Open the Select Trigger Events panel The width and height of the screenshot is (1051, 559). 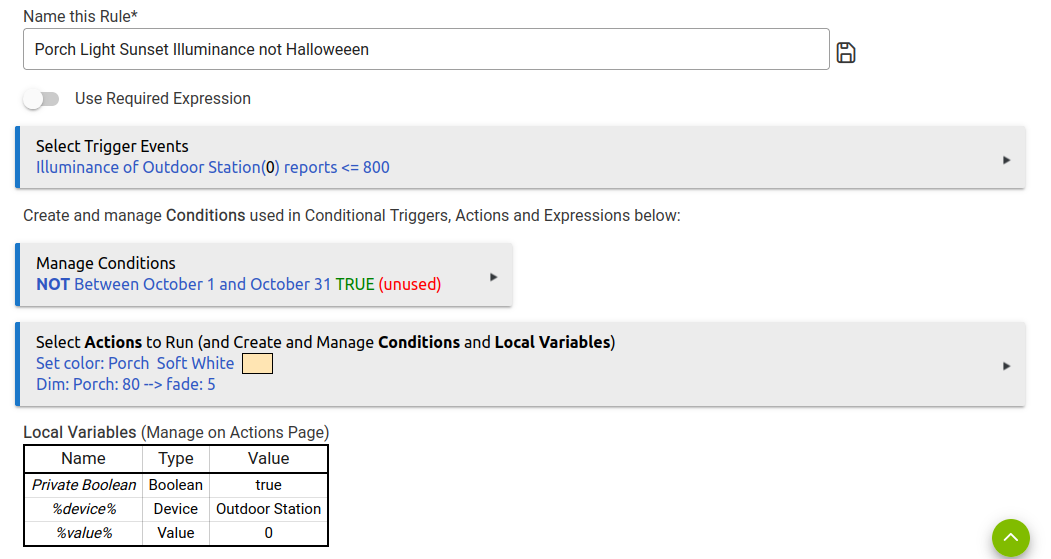coord(520,157)
